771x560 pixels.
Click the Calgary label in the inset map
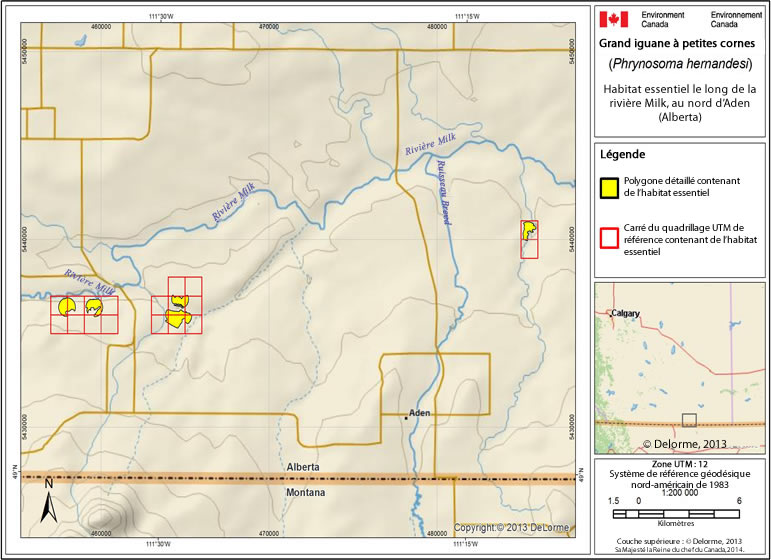[626, 313]
